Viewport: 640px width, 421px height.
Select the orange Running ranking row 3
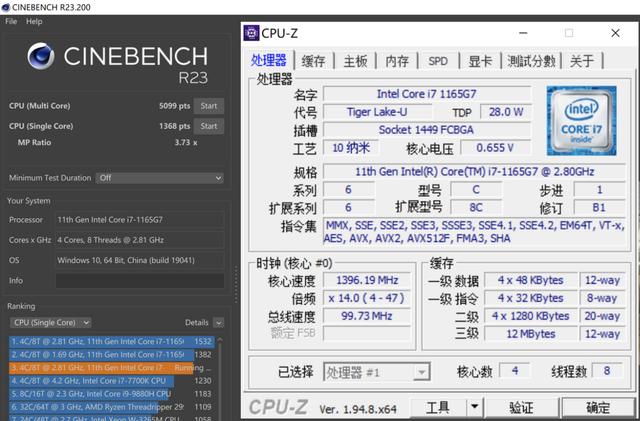tap(111, 368)
